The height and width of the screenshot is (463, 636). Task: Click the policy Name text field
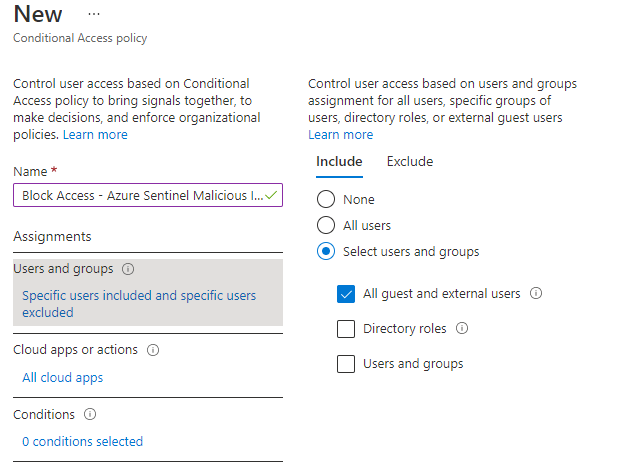140,195
